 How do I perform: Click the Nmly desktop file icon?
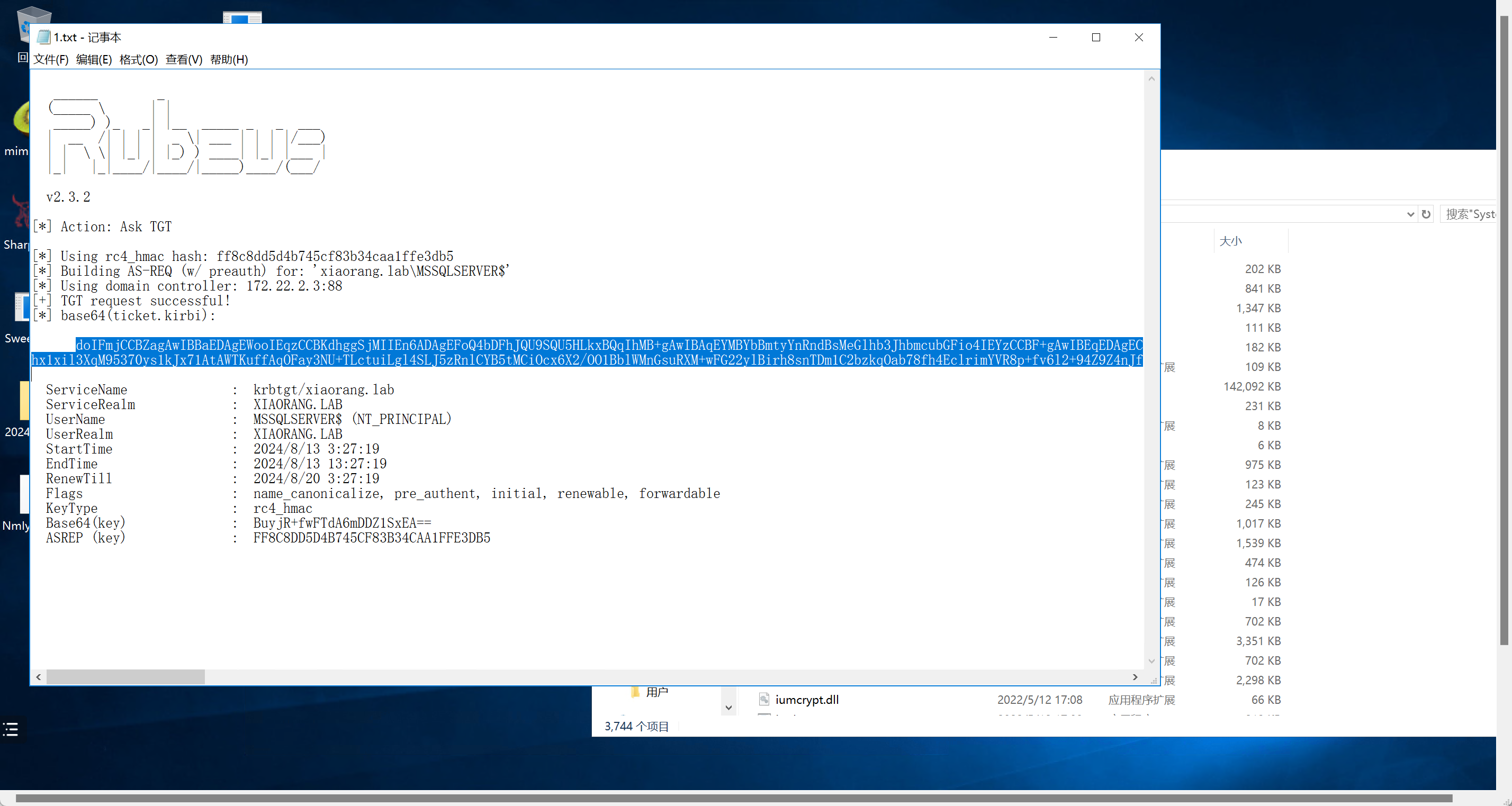tap(16, 503)
